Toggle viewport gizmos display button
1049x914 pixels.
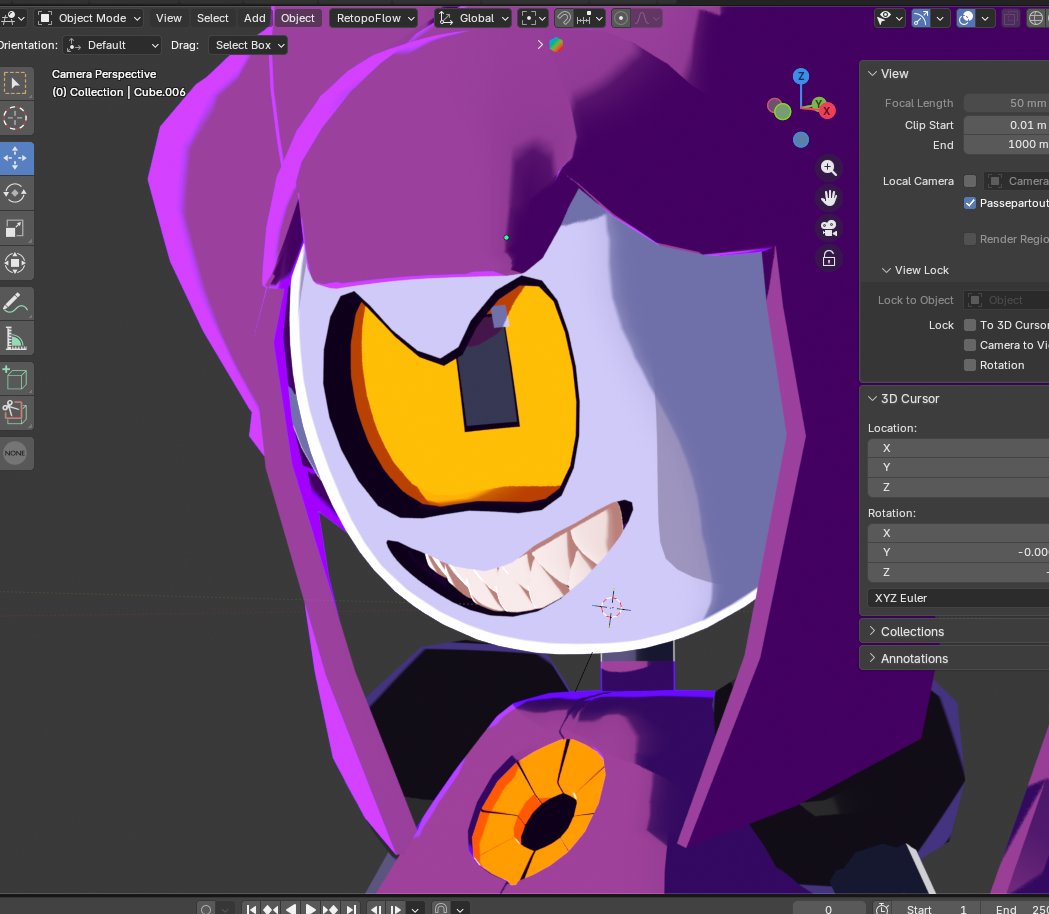click(921, 18)
